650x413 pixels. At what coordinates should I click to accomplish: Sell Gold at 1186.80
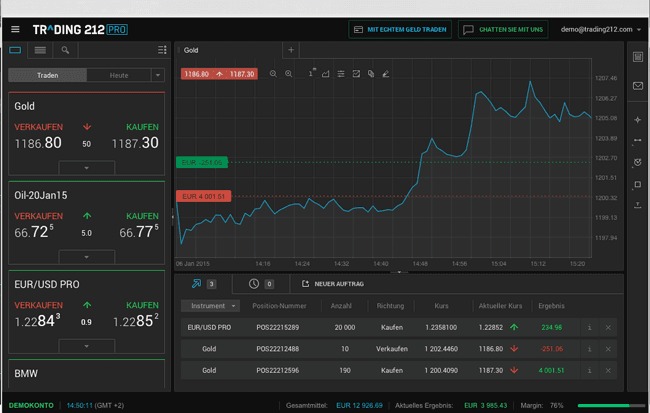pyautogui.click(x=38, y=136)
